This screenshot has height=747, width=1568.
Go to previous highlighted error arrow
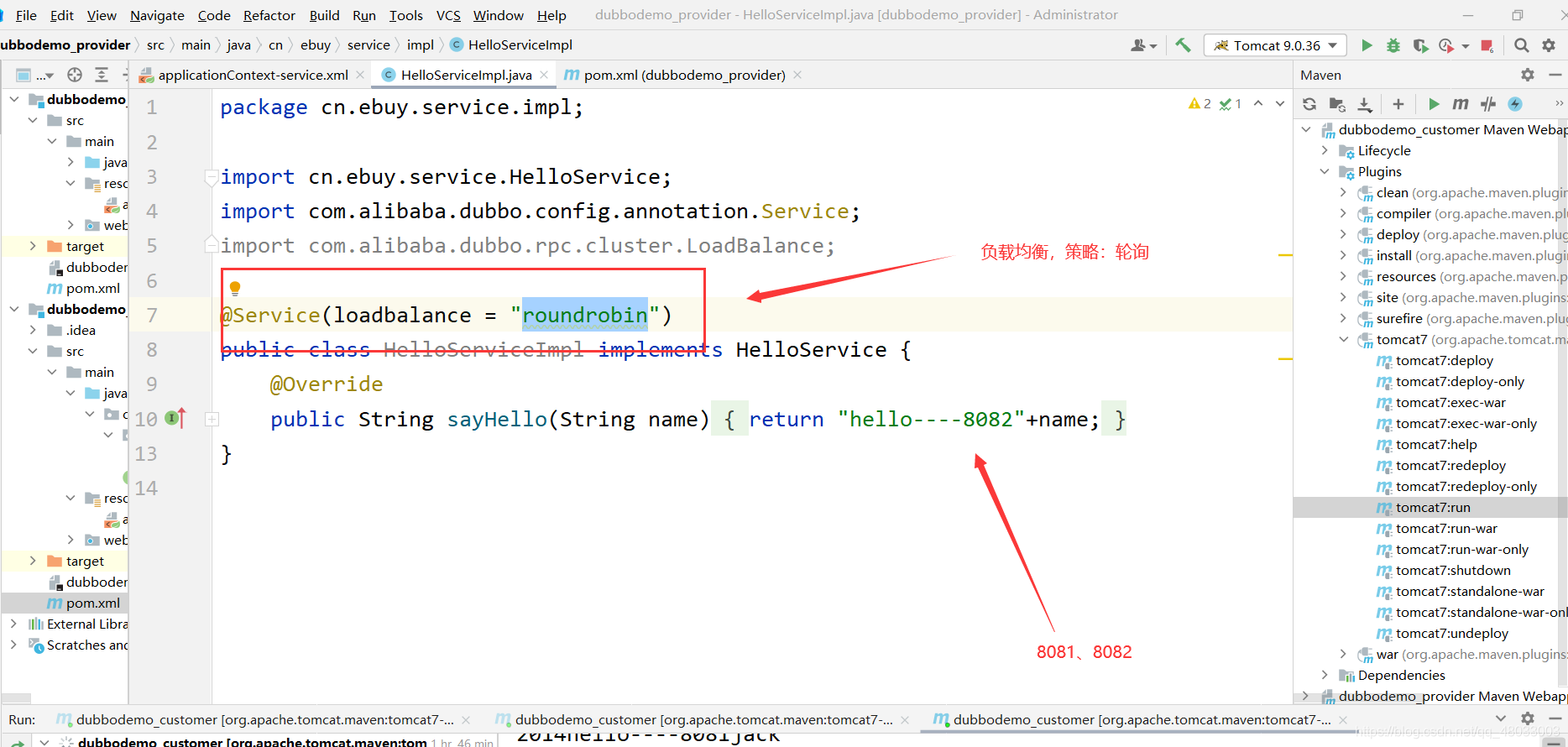1258,104
